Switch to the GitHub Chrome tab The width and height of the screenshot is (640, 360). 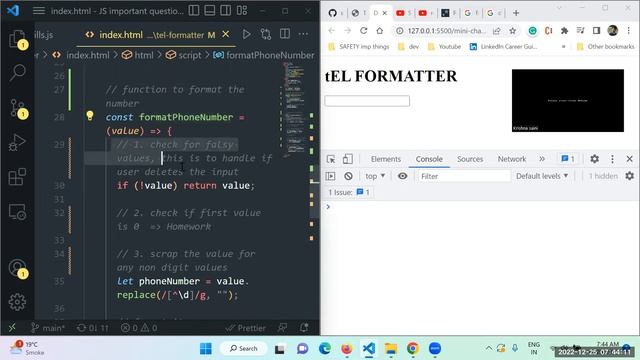[333, 13]
